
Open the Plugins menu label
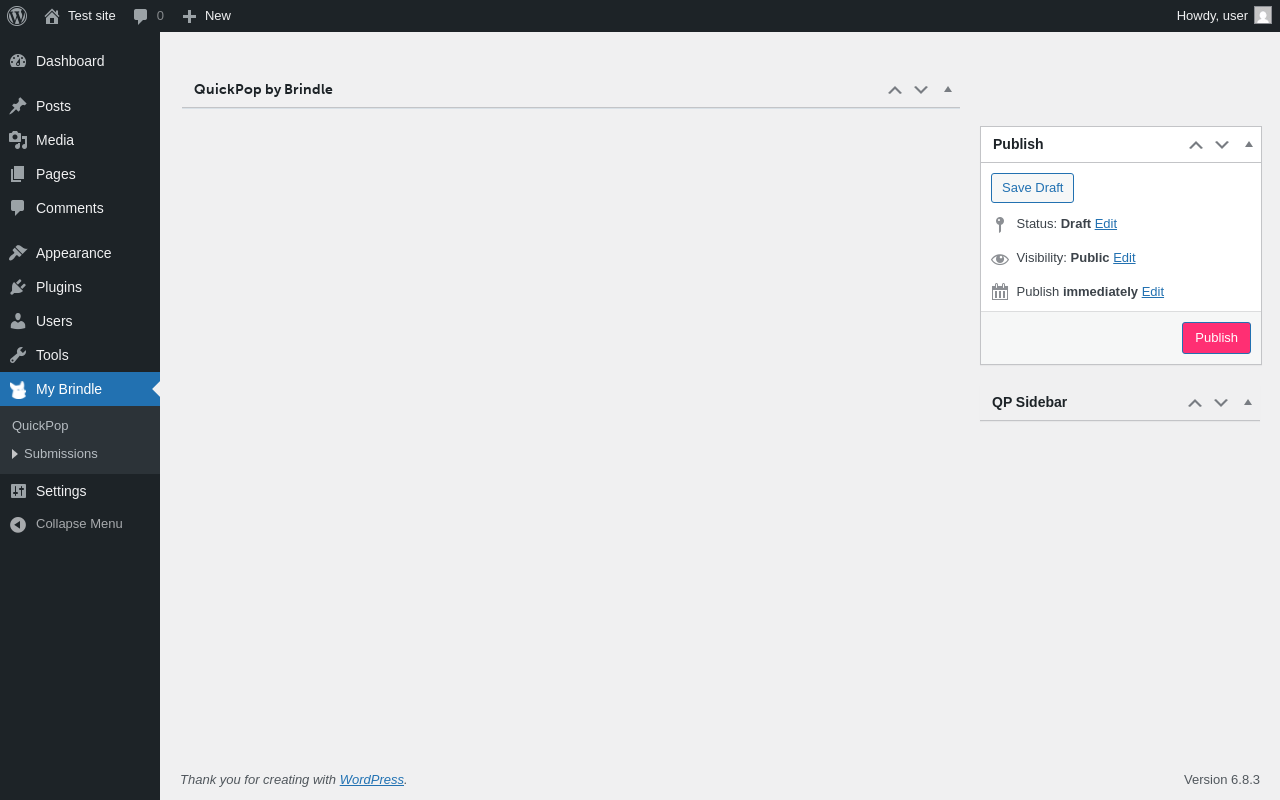[x=59, y=287]
